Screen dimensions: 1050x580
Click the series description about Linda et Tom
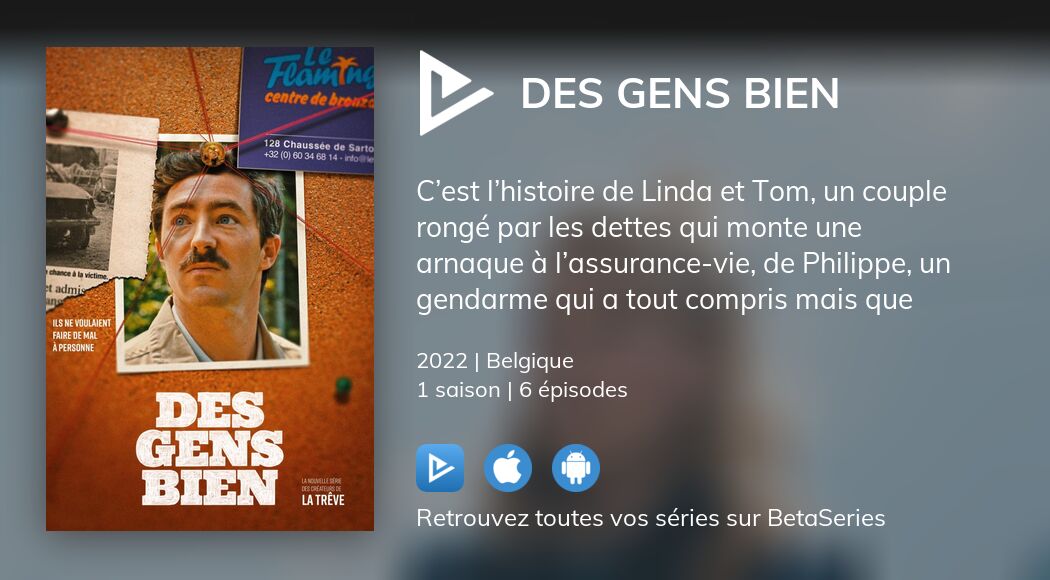[683, 245]
